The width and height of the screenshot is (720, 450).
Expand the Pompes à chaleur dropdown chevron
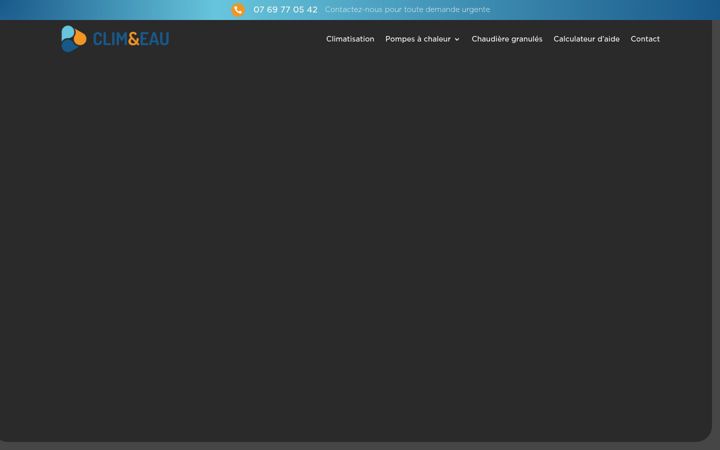pyautogui.click(x=457, y=39)
